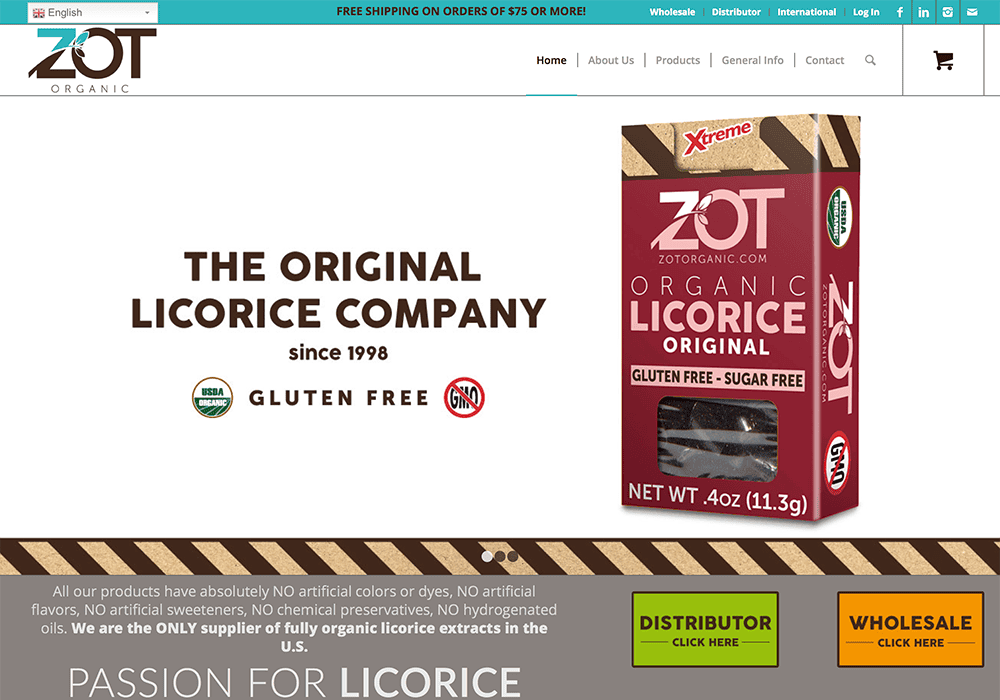Open the Contact menu item
This screenshot has height=700, width=1000.
click(824, 60)
